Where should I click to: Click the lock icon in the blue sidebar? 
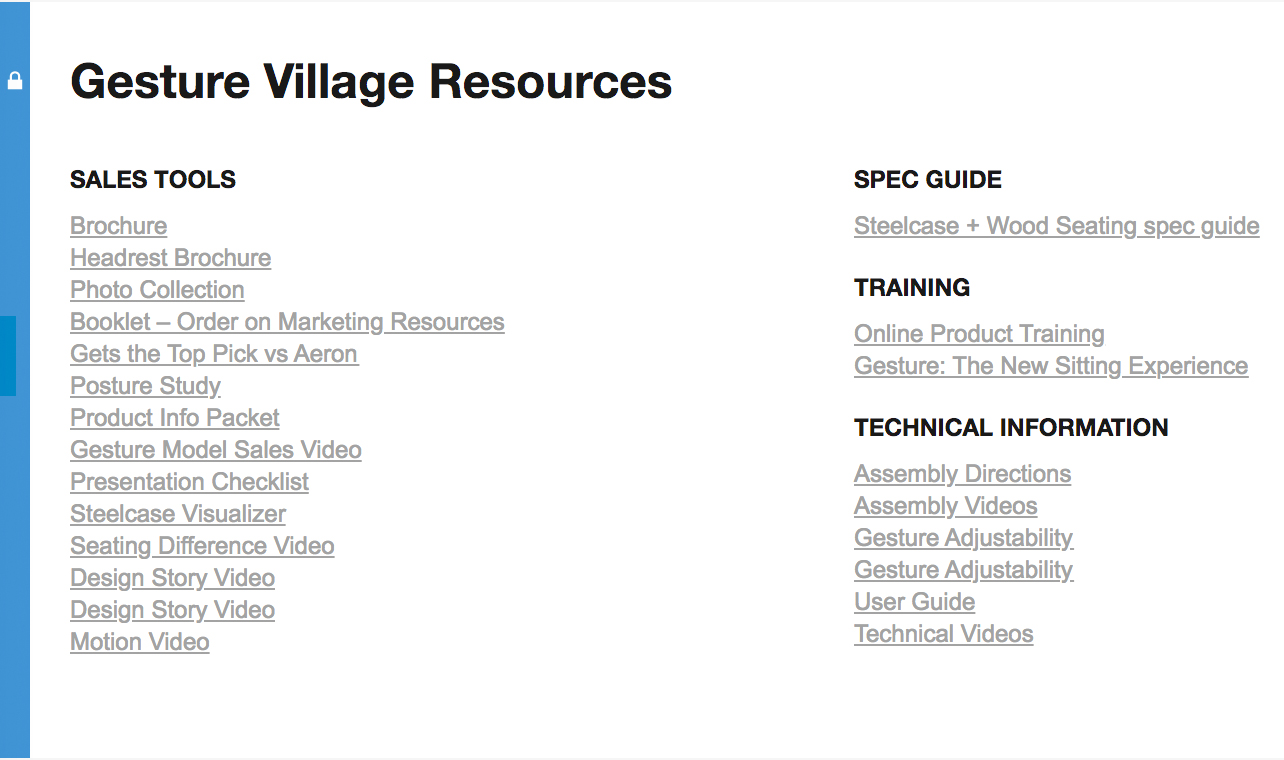point(14,81)
